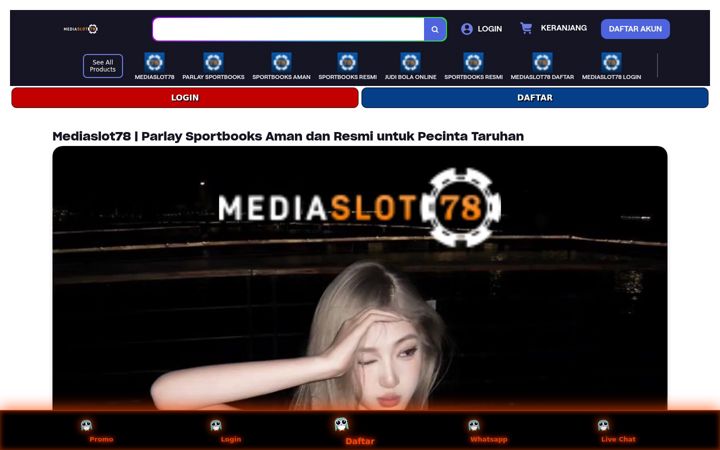
Task: Click the Promo icon in bottom bar
Action: pyautogui.click(x=86, y=425)
